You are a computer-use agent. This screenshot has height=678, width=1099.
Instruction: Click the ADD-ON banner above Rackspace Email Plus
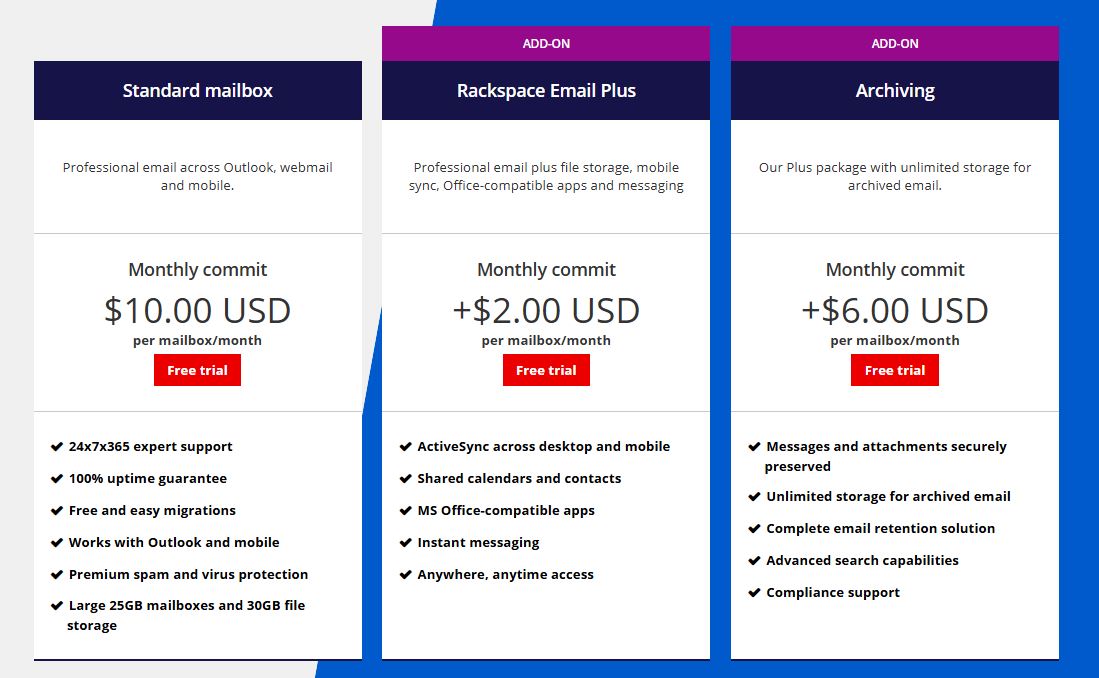546,43
